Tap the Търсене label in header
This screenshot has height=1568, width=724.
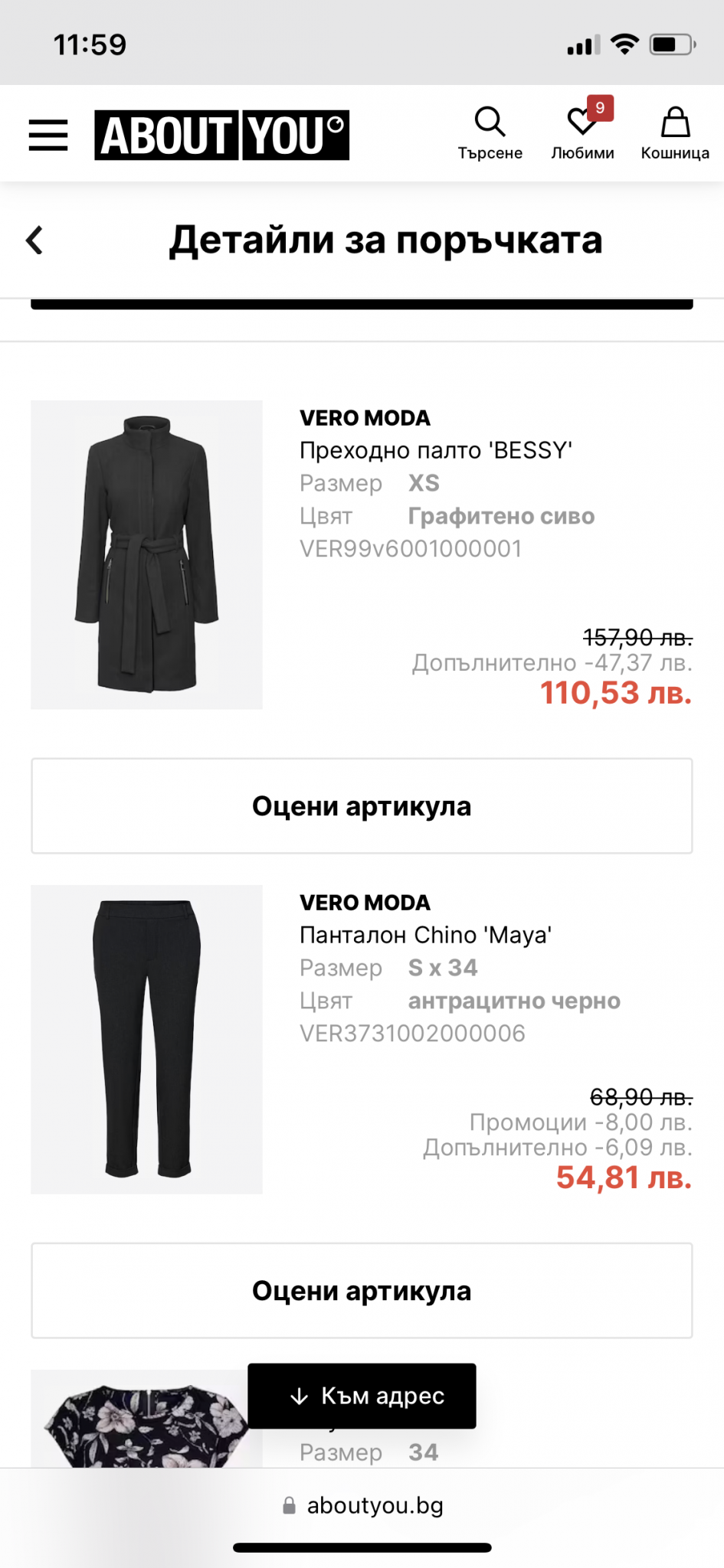point(490,153)
